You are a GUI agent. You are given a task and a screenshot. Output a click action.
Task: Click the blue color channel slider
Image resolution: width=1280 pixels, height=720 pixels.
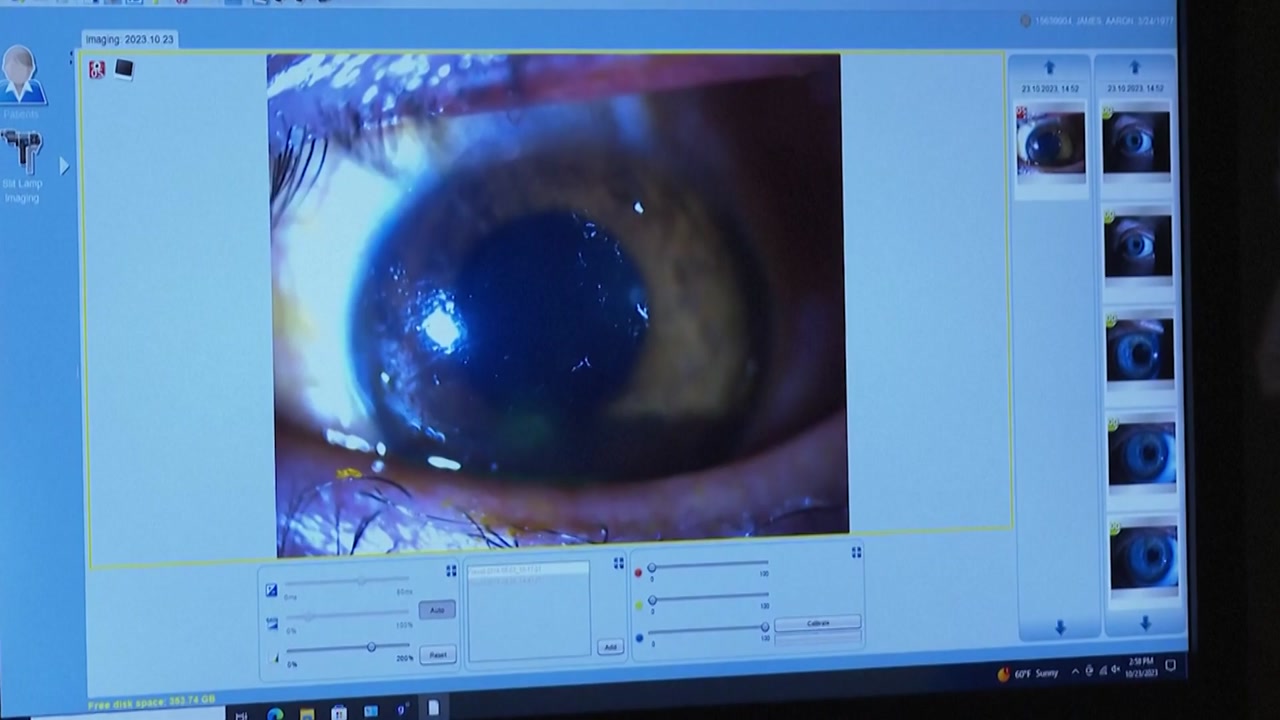coord(707,628)
